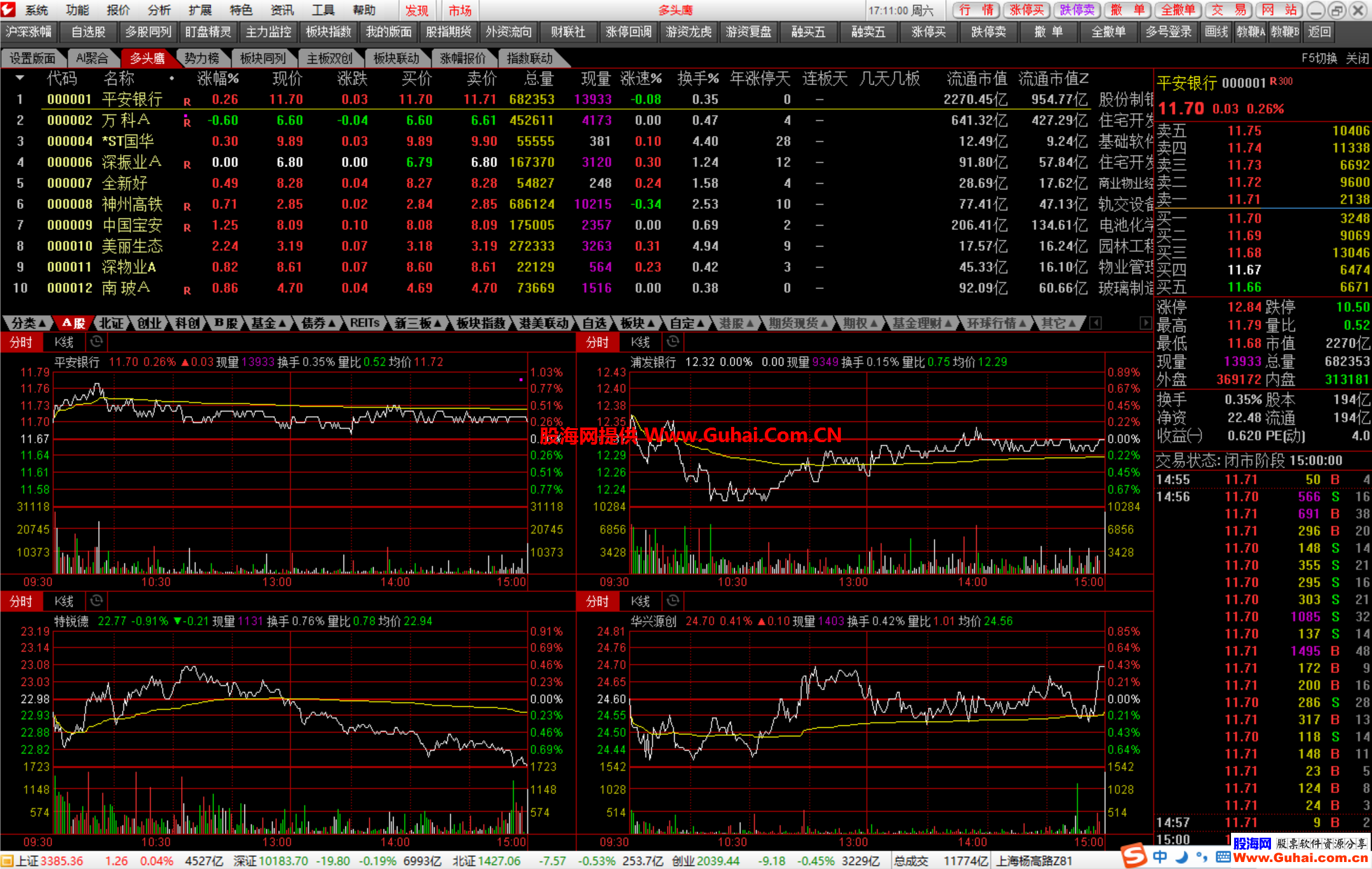Switch to the AI聚合 tab
This screenshot has width=1372, height=869.
click(x=92, y=58)
